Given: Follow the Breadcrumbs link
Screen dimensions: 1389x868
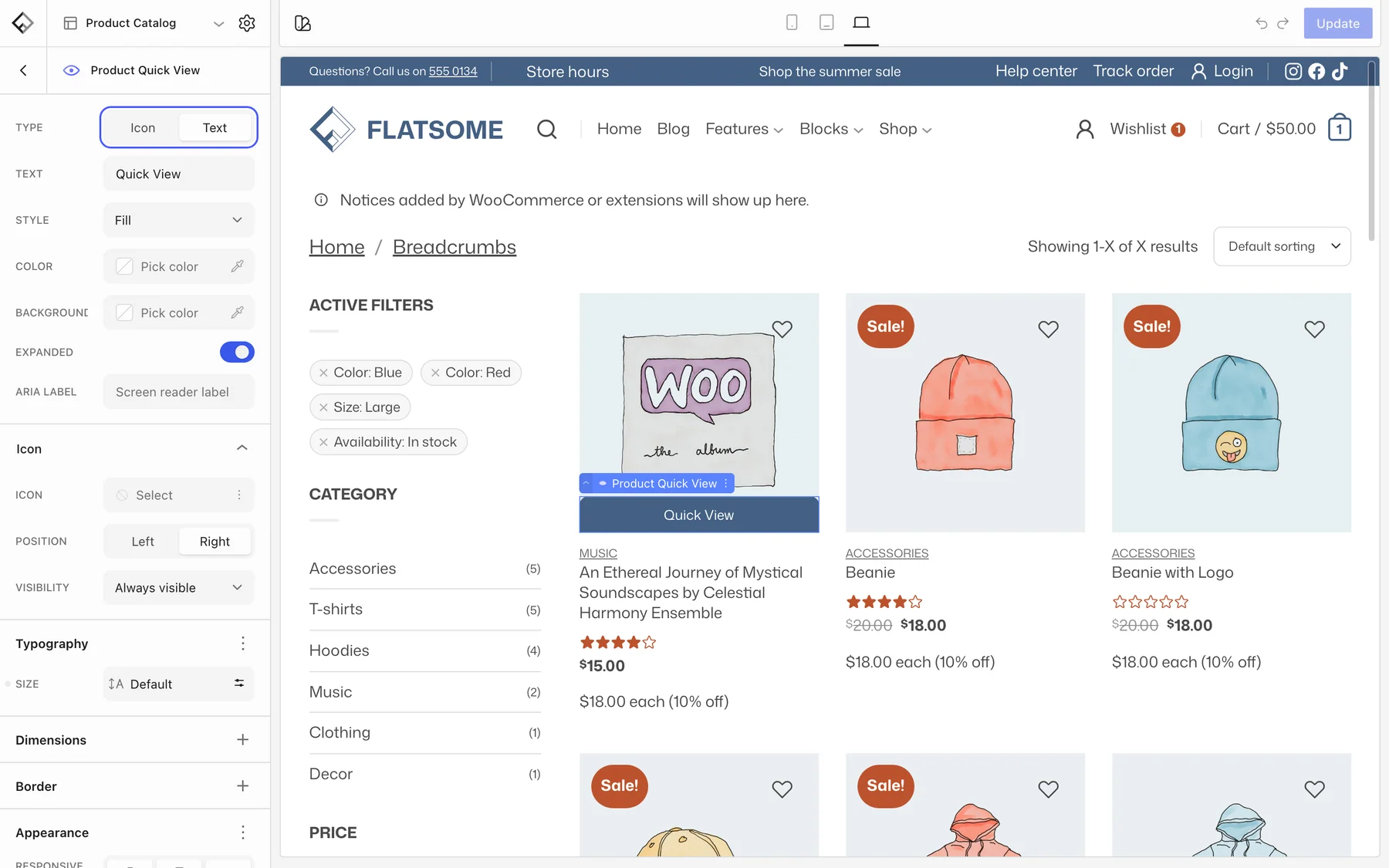Looking at the screenshot, I should [x=454, y=247].
